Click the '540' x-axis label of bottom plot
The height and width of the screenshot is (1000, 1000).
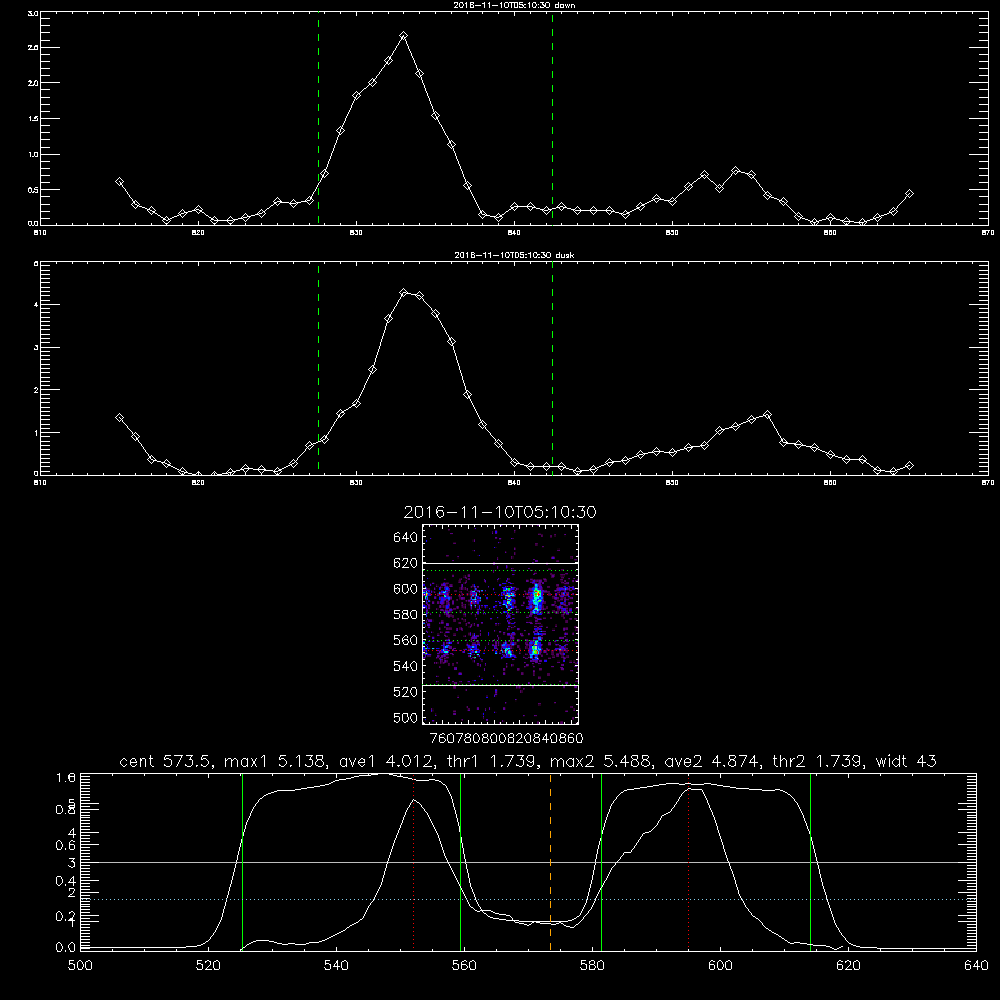[336, 966]
